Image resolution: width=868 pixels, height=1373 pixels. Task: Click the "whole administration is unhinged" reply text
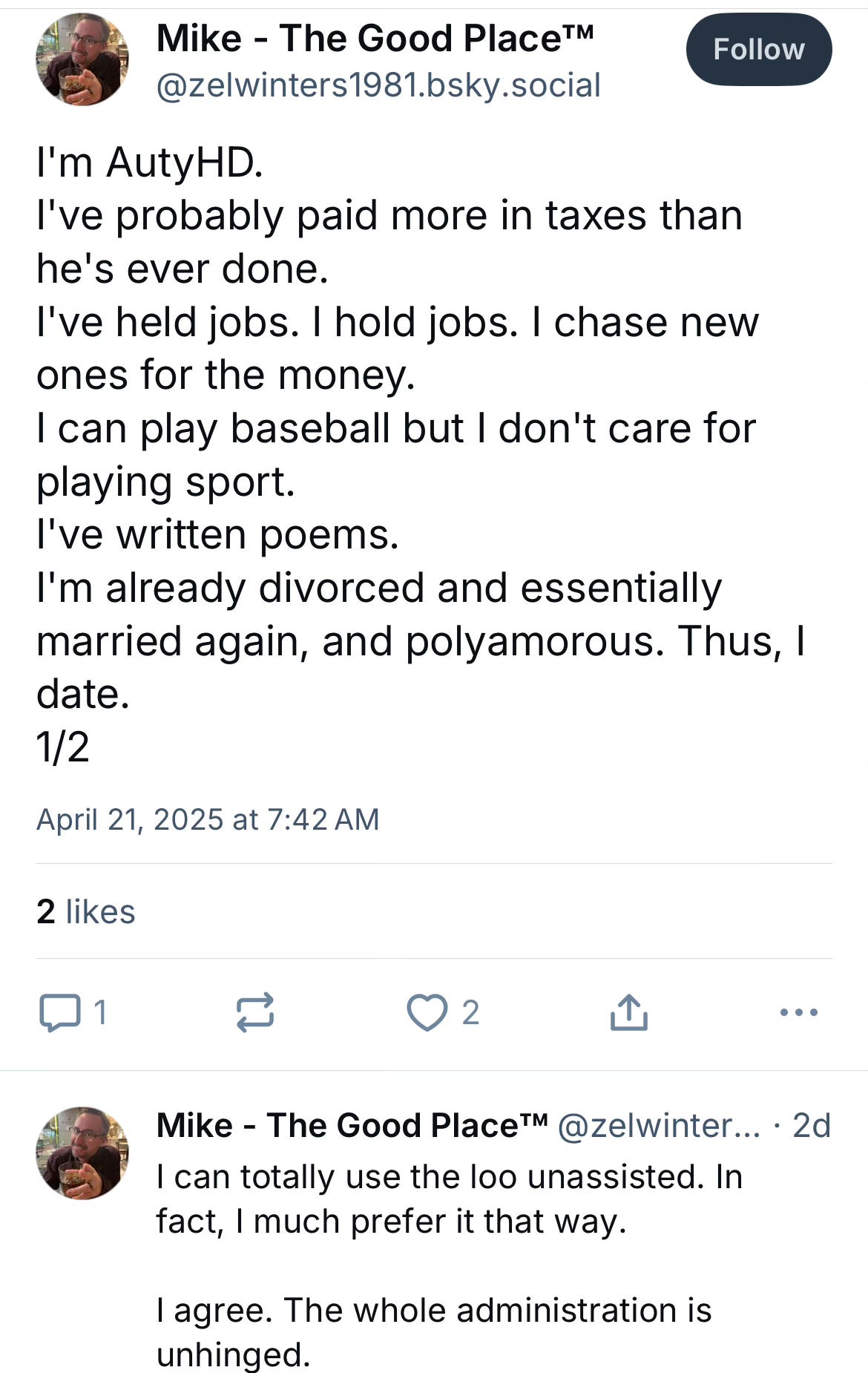[x=434, y=1332]
